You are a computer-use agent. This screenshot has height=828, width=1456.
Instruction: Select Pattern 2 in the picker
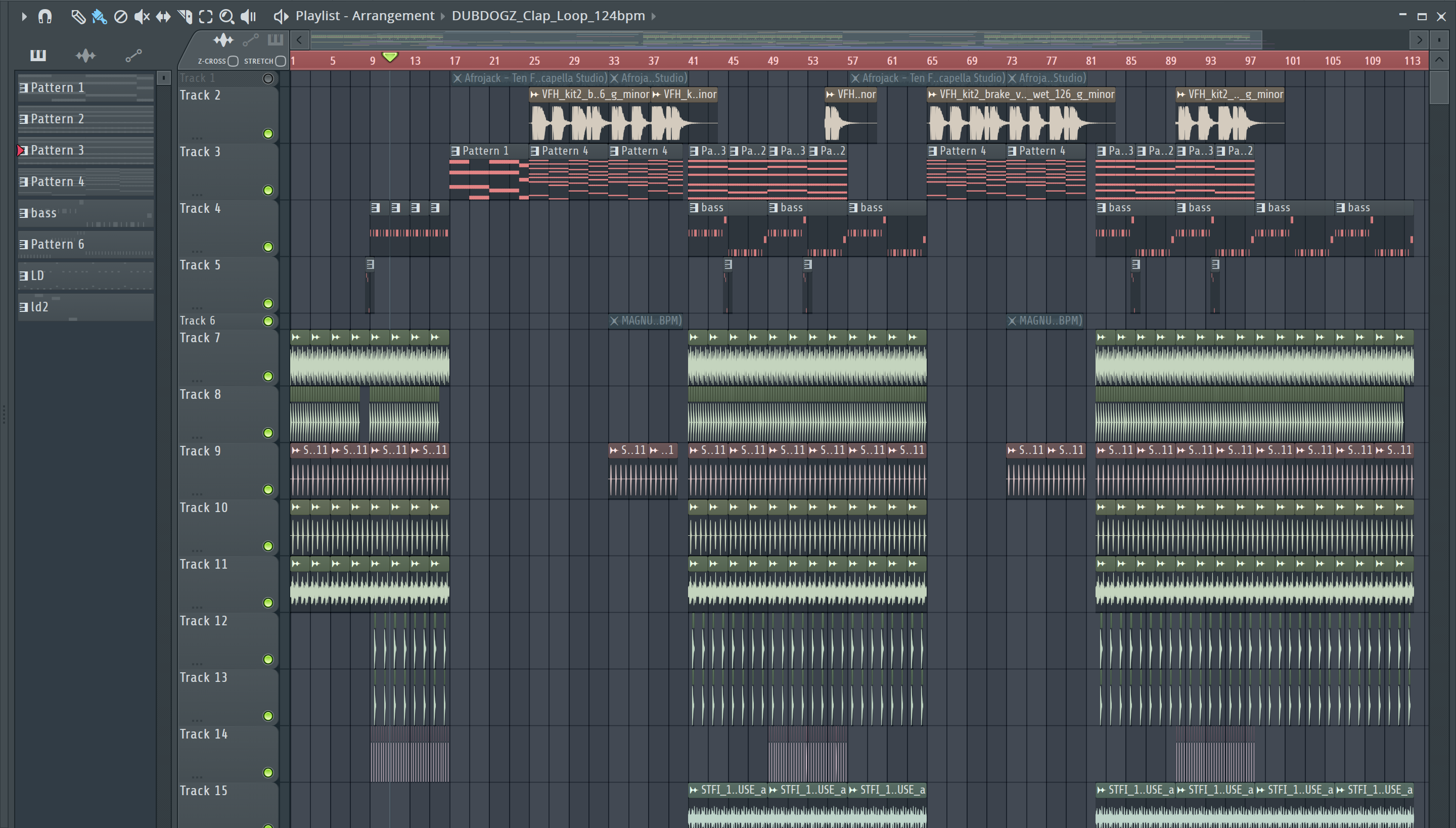click(x=86, y=119)
